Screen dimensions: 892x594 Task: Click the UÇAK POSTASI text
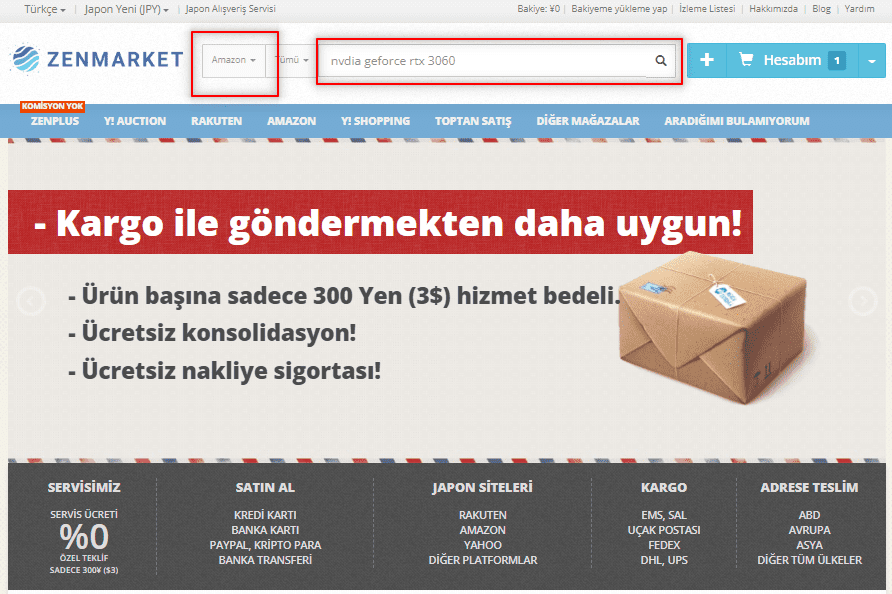(664, 530)
